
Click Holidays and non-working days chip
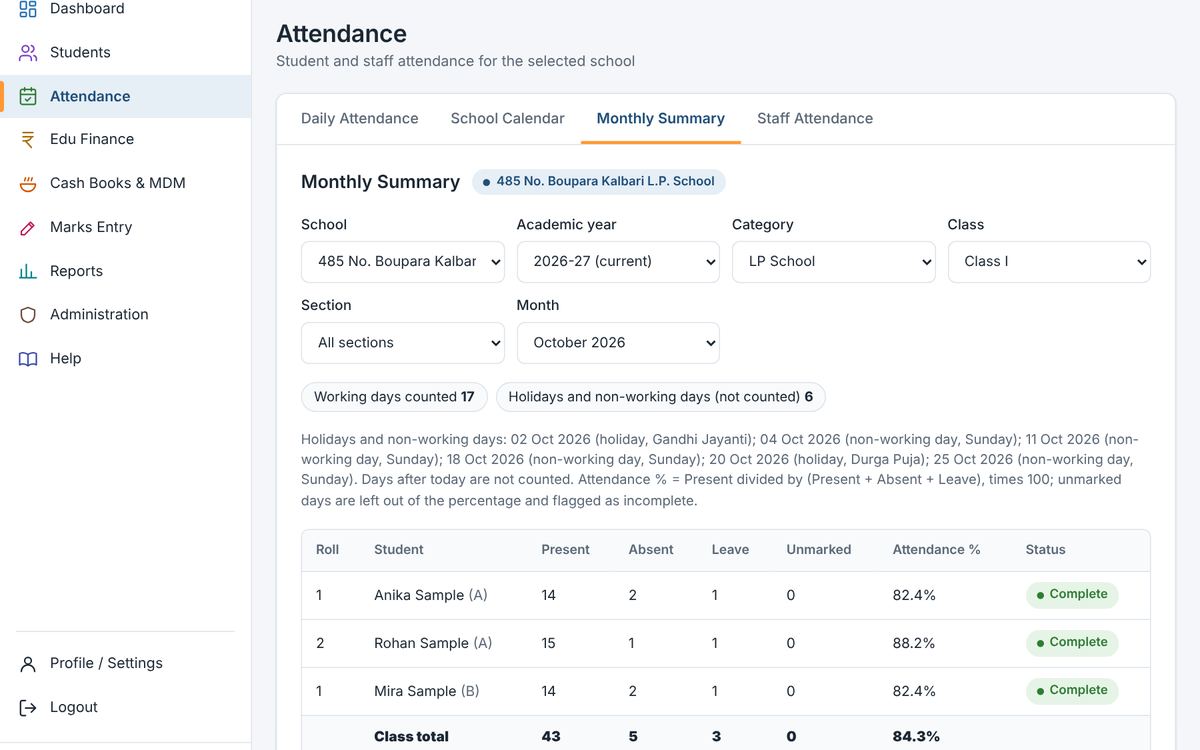[660, 397]
